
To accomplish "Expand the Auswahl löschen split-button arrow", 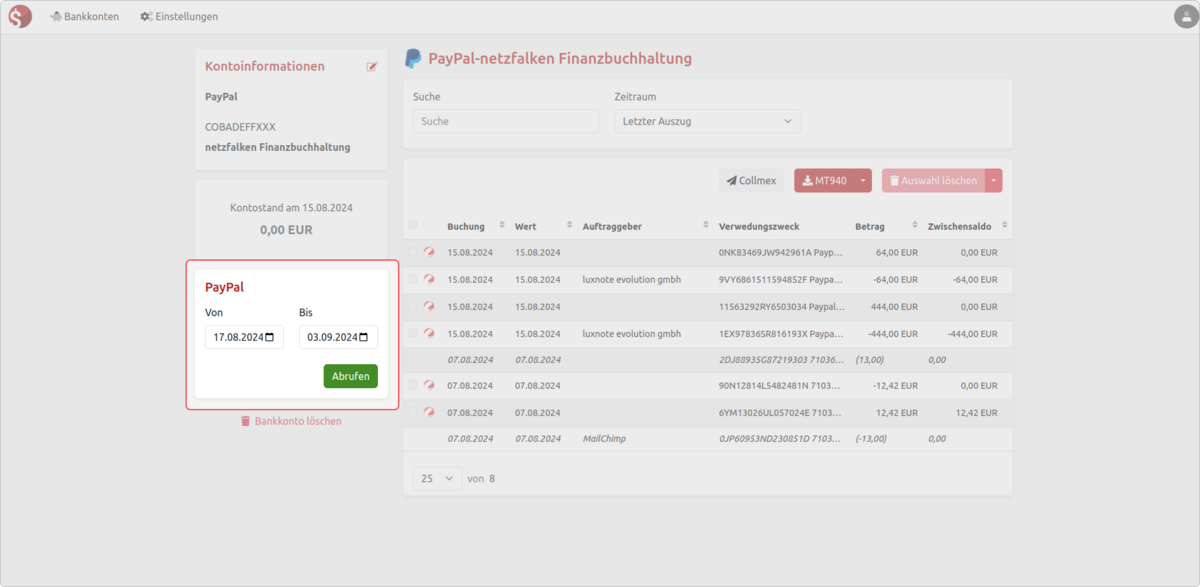I will (993, 180).
